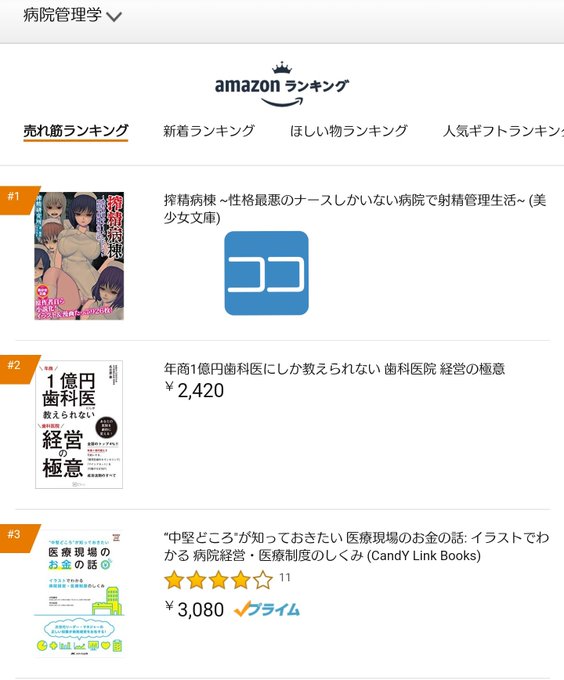Open the first-ranked book cover thumbnail

click(x=79, y=256)
